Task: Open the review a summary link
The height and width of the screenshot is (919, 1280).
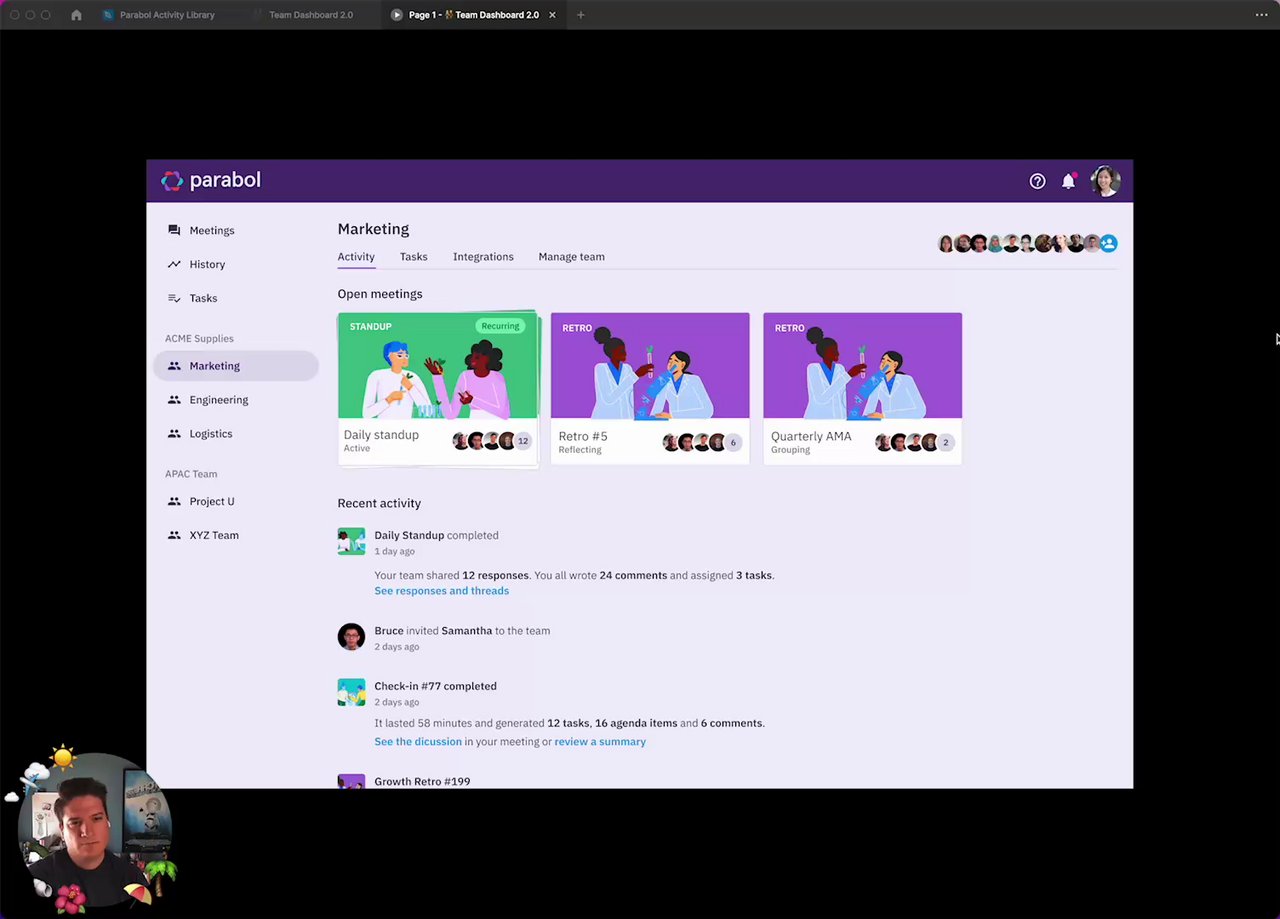Action: pos(600,742)
